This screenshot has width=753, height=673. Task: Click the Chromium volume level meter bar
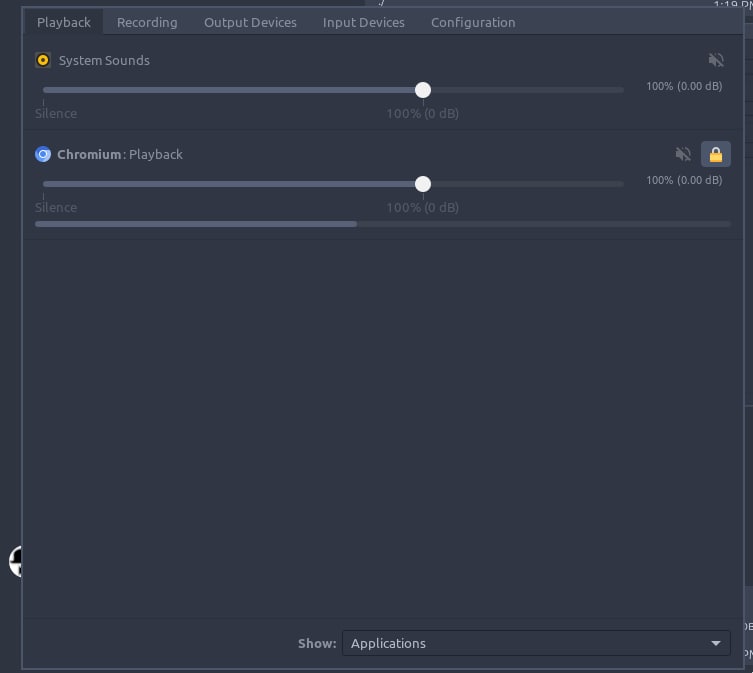pos(383,224)
